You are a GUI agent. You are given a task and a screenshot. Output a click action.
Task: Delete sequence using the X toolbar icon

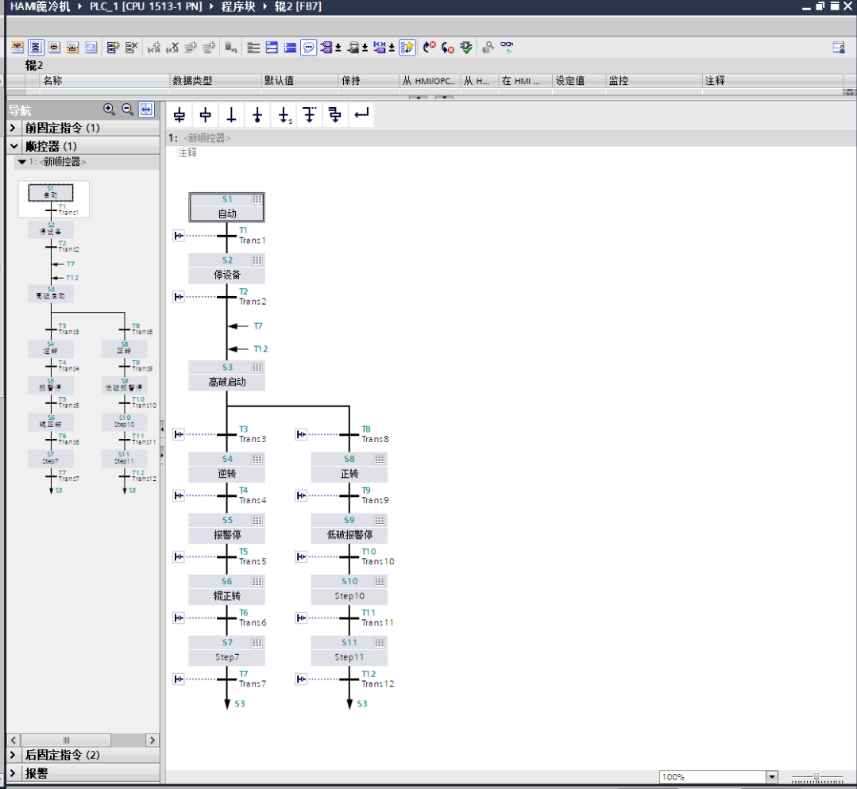[x=131, y=48]
